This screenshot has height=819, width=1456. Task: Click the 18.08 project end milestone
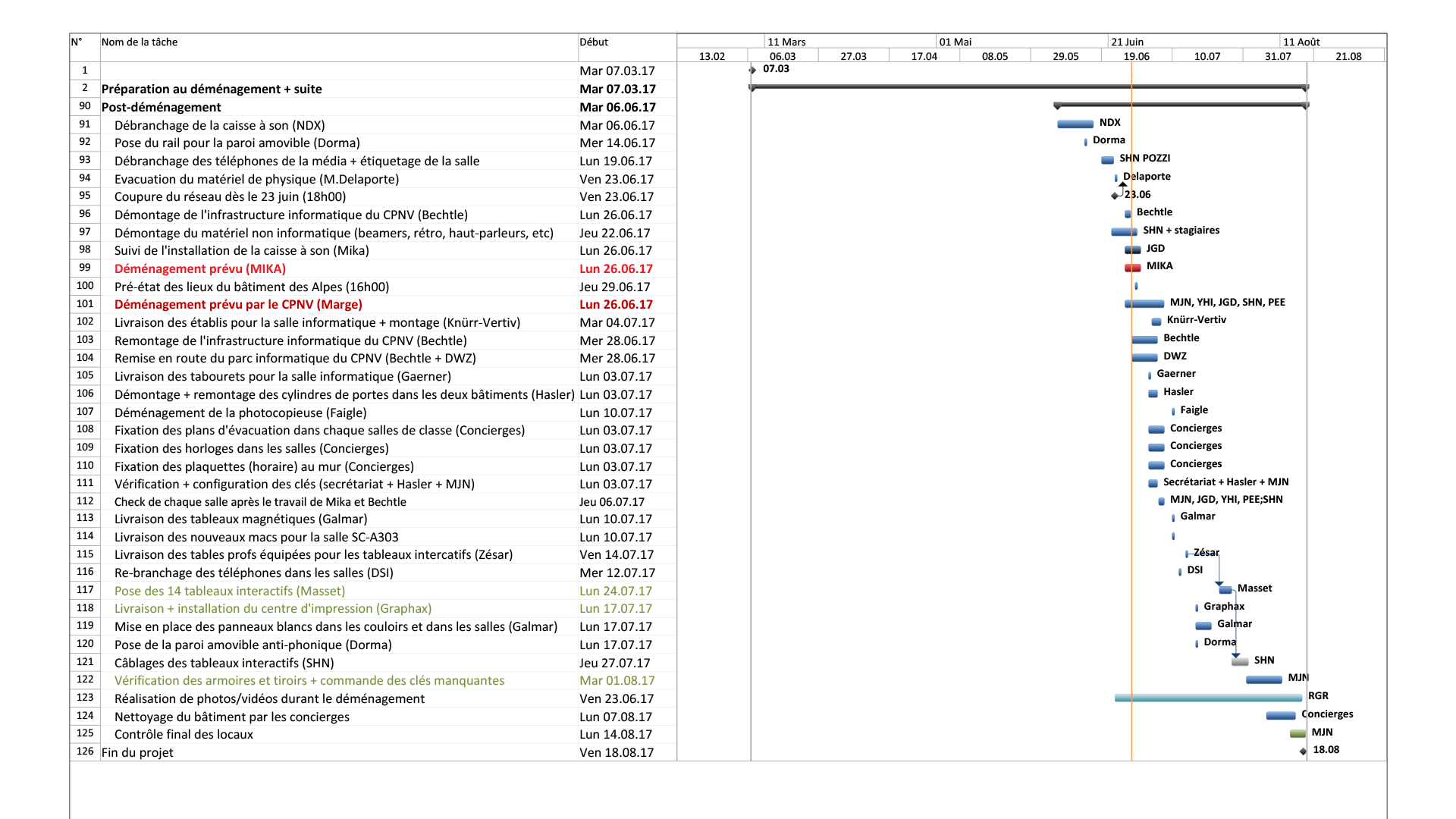[1303, 752]
